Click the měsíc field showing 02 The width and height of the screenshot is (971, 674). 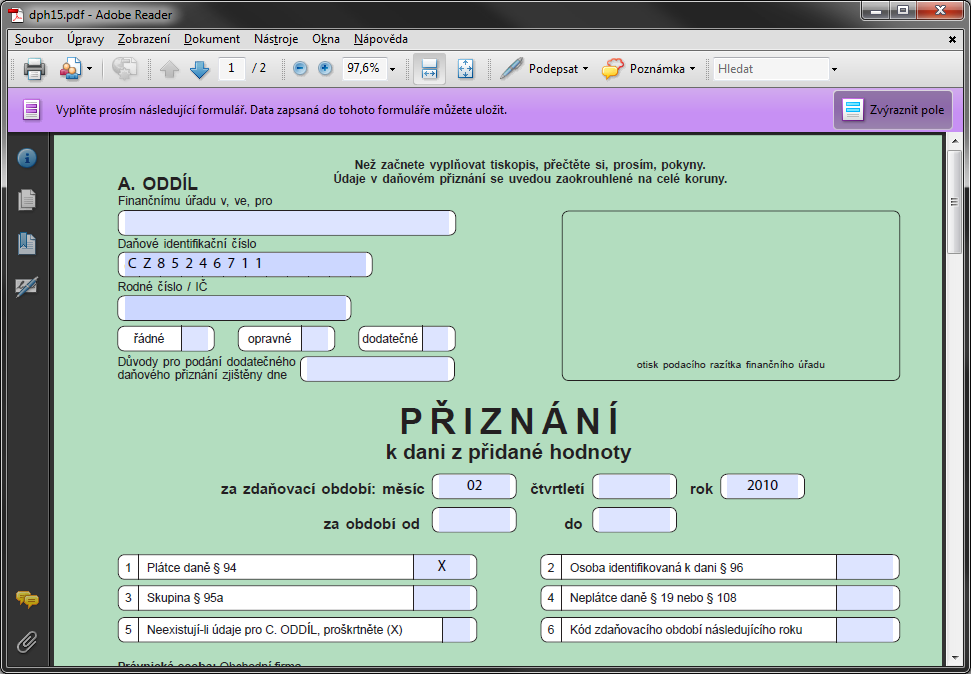tap(474, 486)
